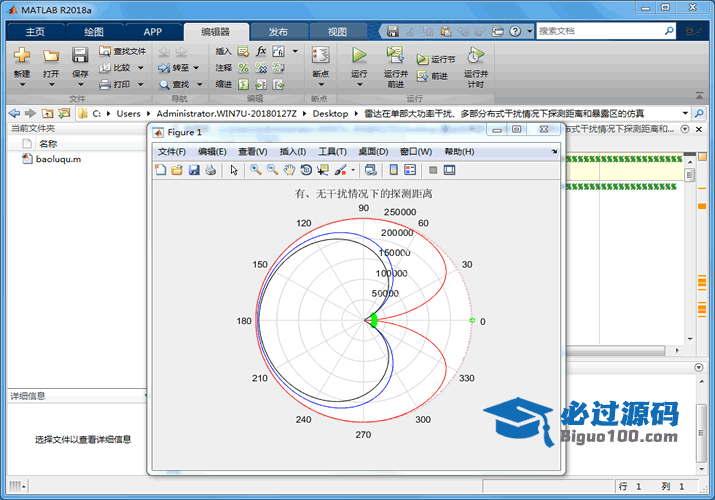
Task: Open the address bar path history dropdown
Action: coord(685,113)
